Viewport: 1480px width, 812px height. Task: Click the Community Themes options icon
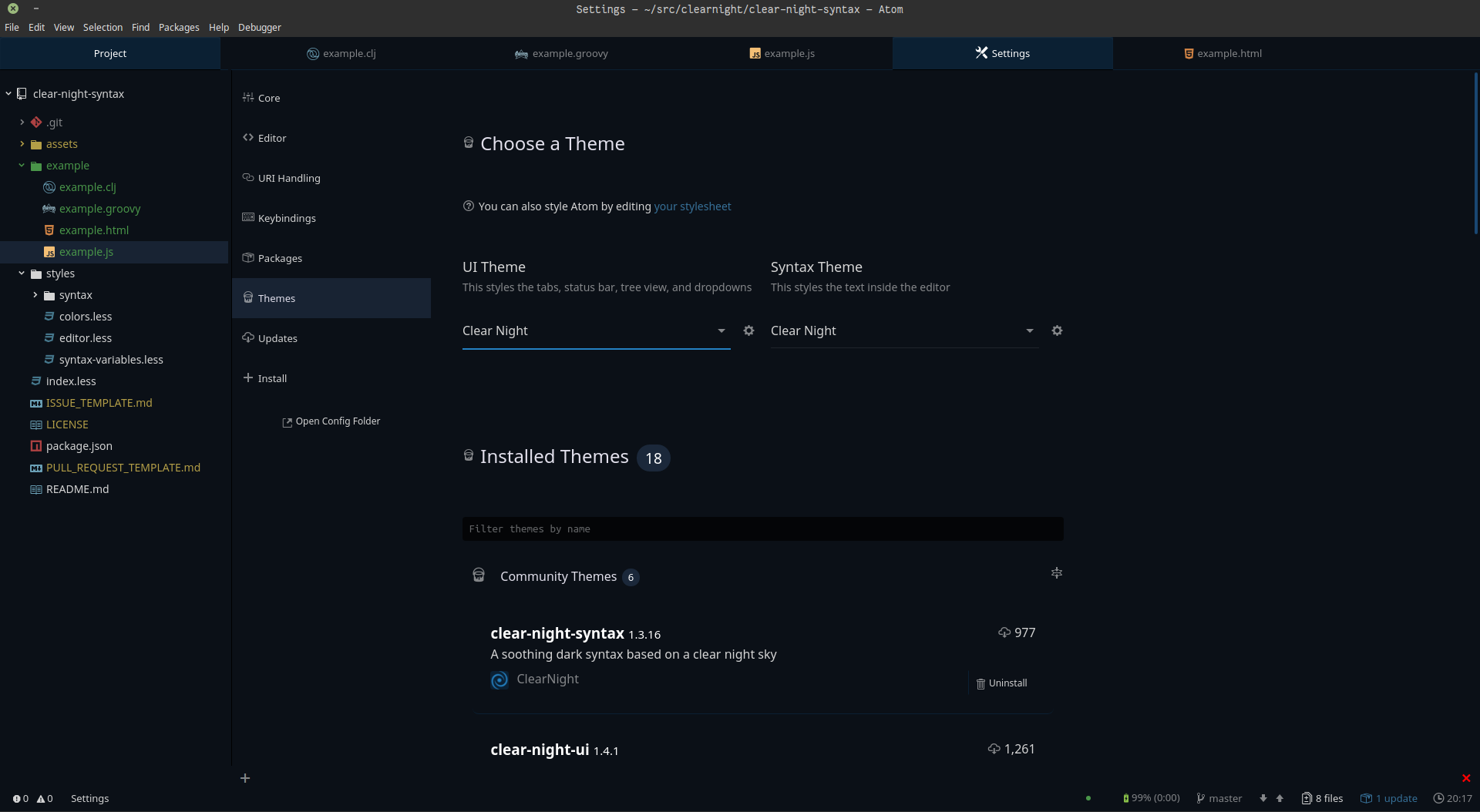[1057, 573]
